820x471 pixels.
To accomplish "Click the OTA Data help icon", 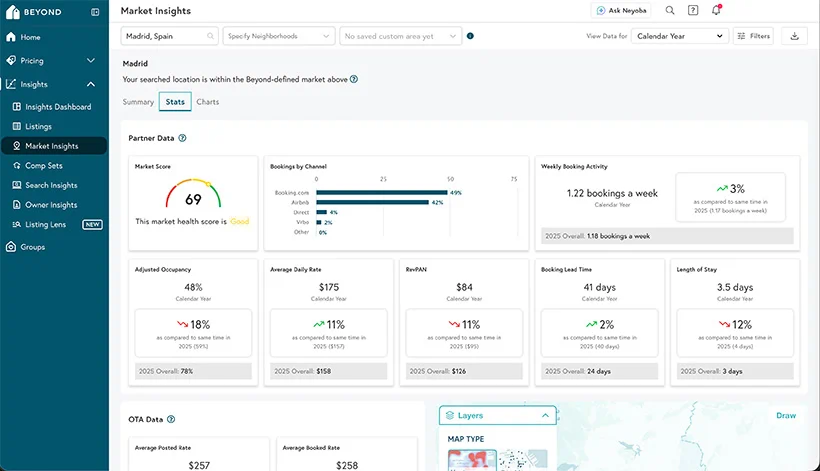I will coord(171,419).
